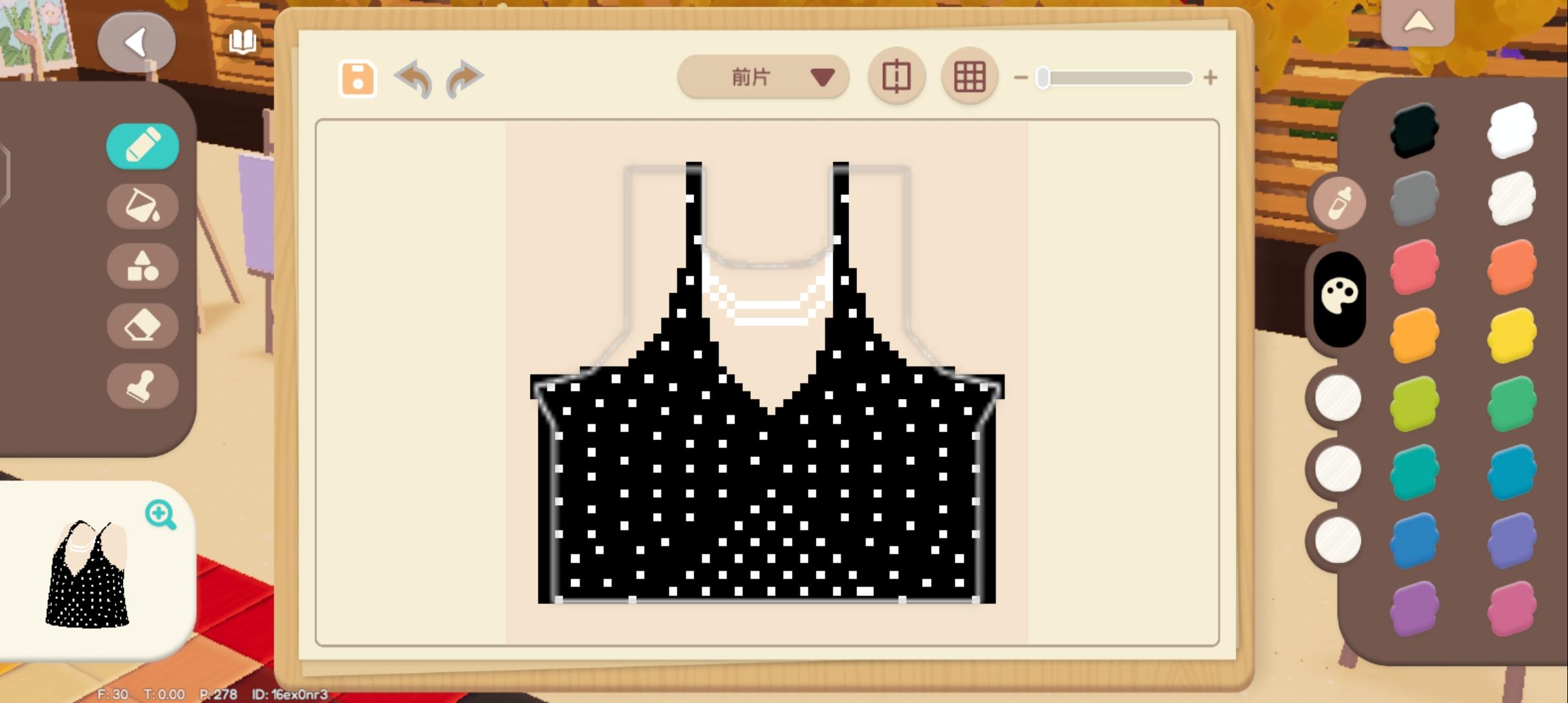Click the plus button to zoom in
This screenshot has height=703, width=1568.
[1211, 78]
